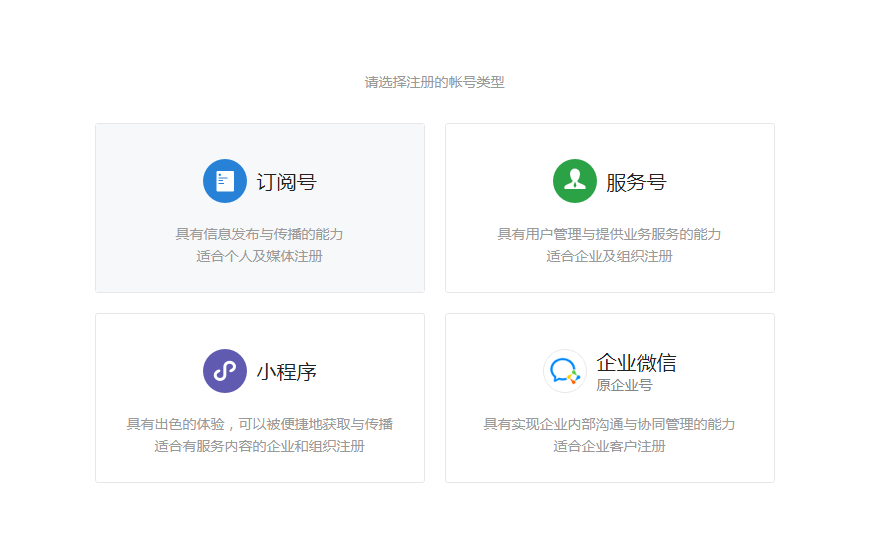888x545 pixels.
Task: Click the 具有信息发布与传播的能力 description
Action: click(x=259, y=234)
